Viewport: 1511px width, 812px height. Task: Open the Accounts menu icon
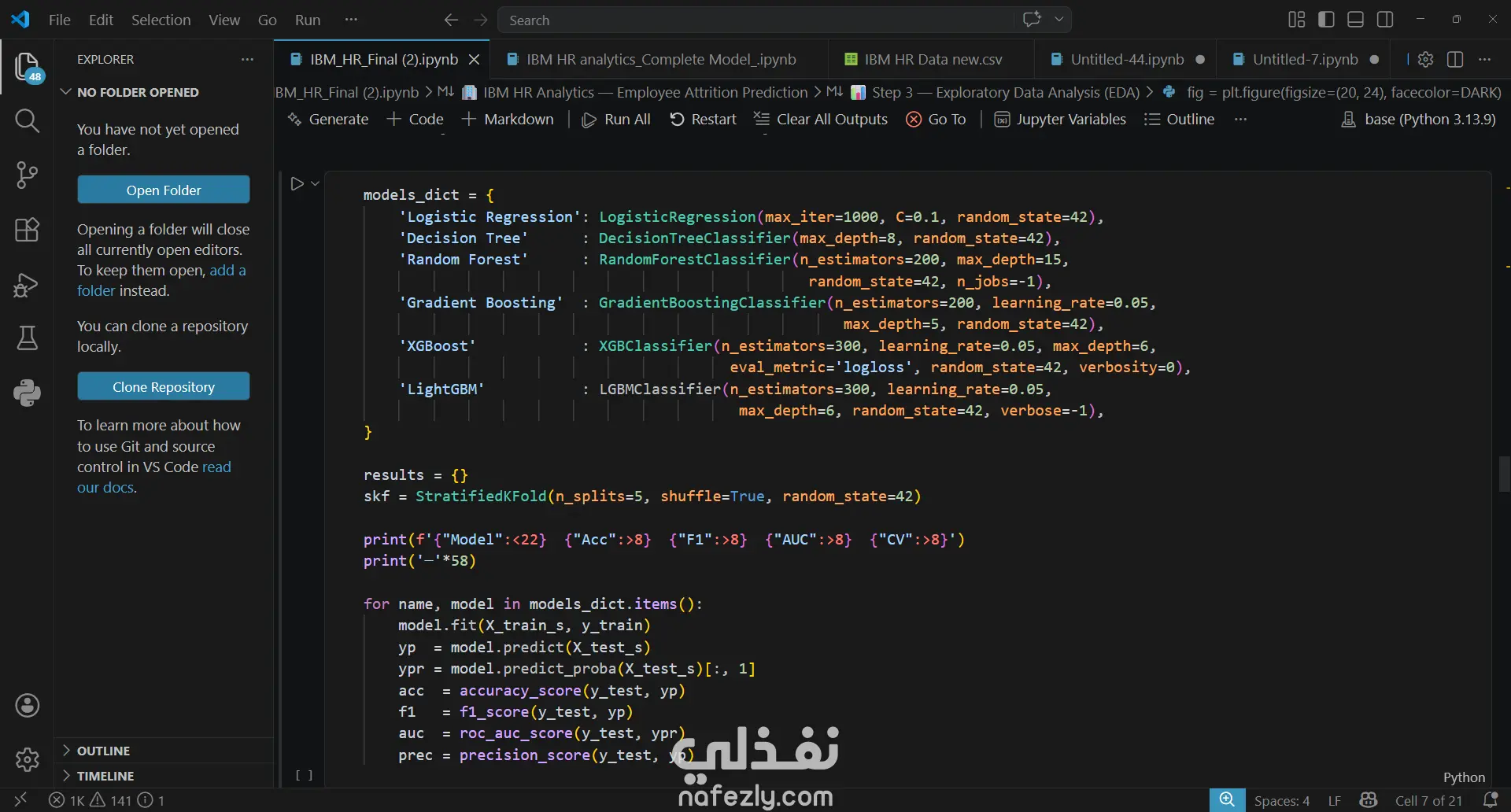pyautogui.click(x=28, y=706)
